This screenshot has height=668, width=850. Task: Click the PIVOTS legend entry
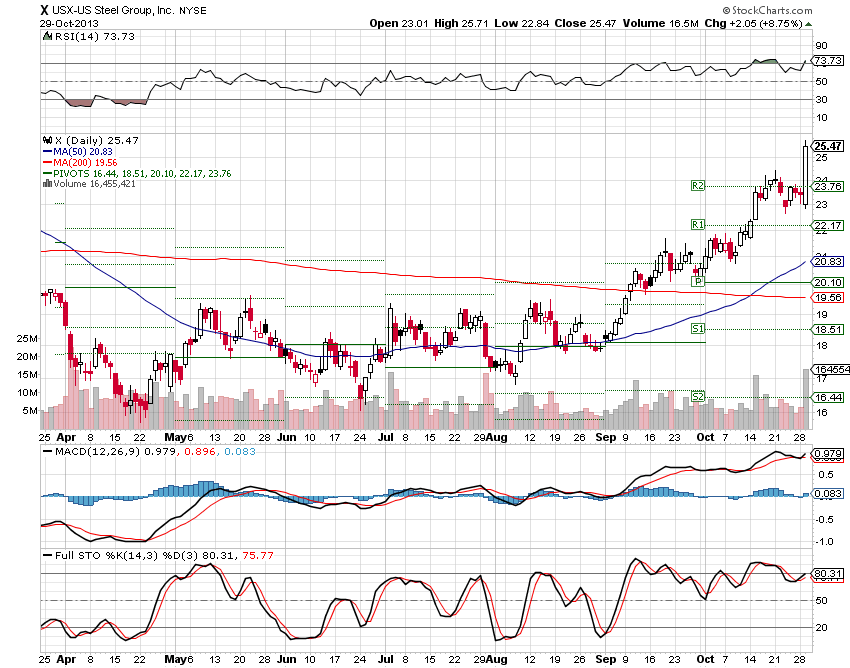coord(137,174)
